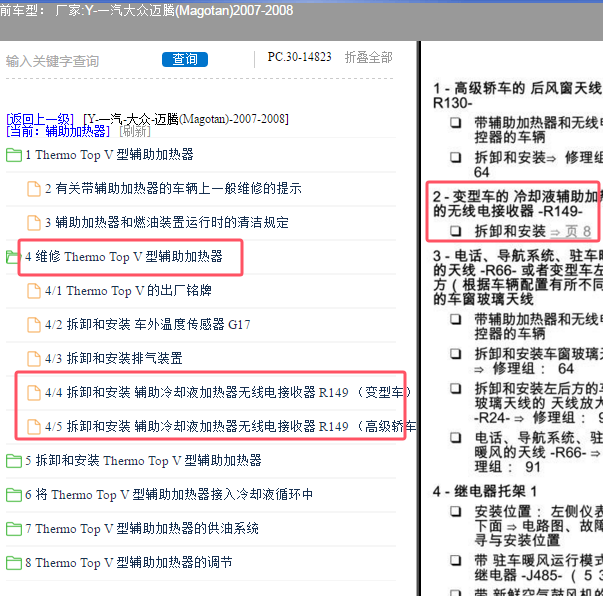Select 7 Thermo Top V 型辅助加热器的供油系统

click(x=142, y=528)
